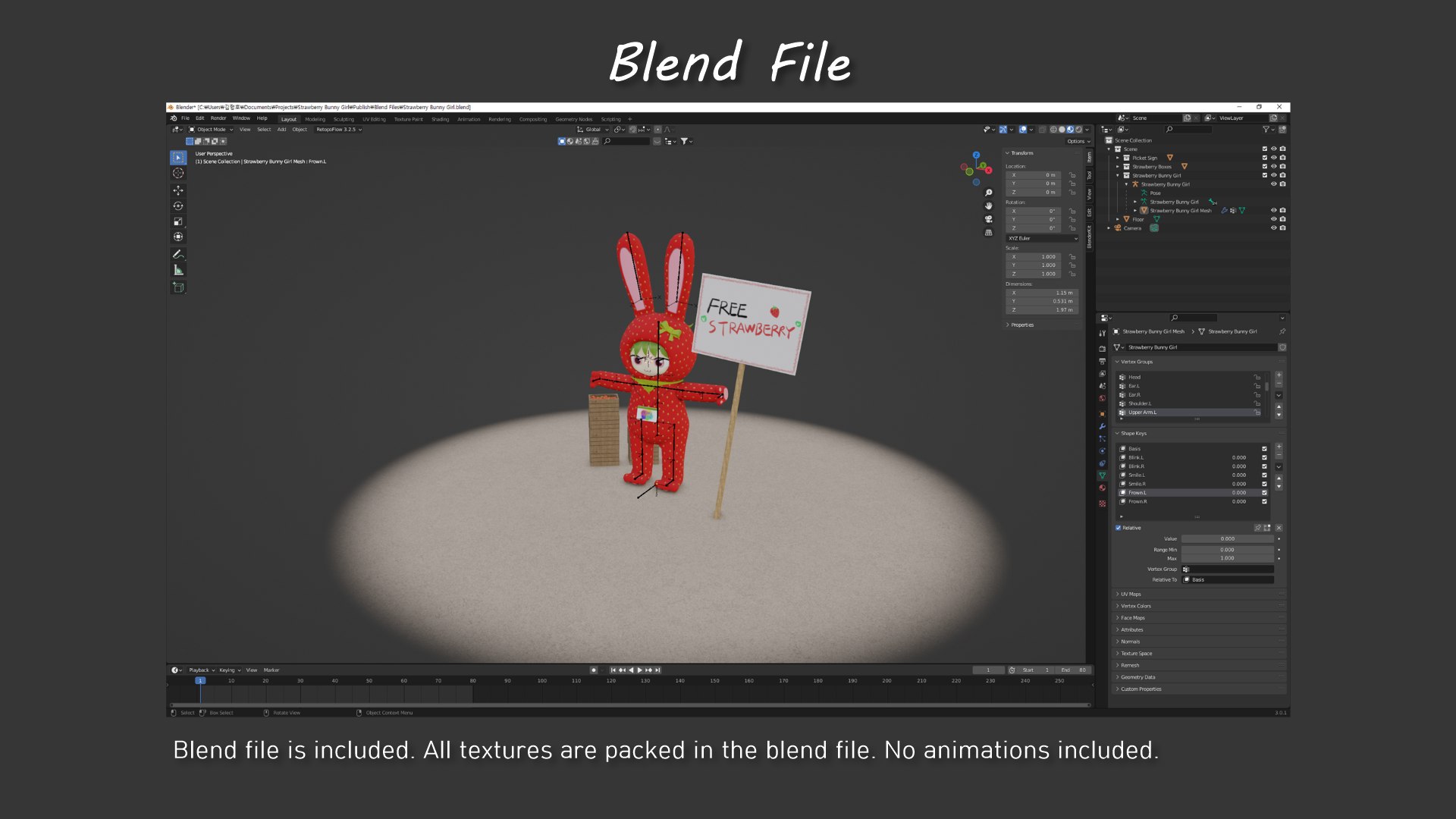Expand the UV Maps panel
This screenshot has width=1456, height=819.
pos(1131,595)
